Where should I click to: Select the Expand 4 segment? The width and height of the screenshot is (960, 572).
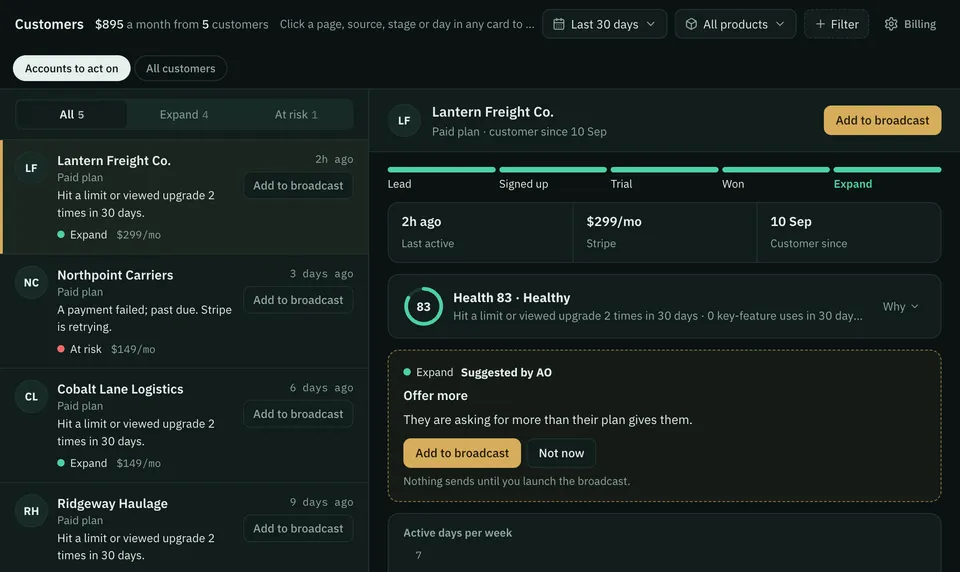[184, 115]
